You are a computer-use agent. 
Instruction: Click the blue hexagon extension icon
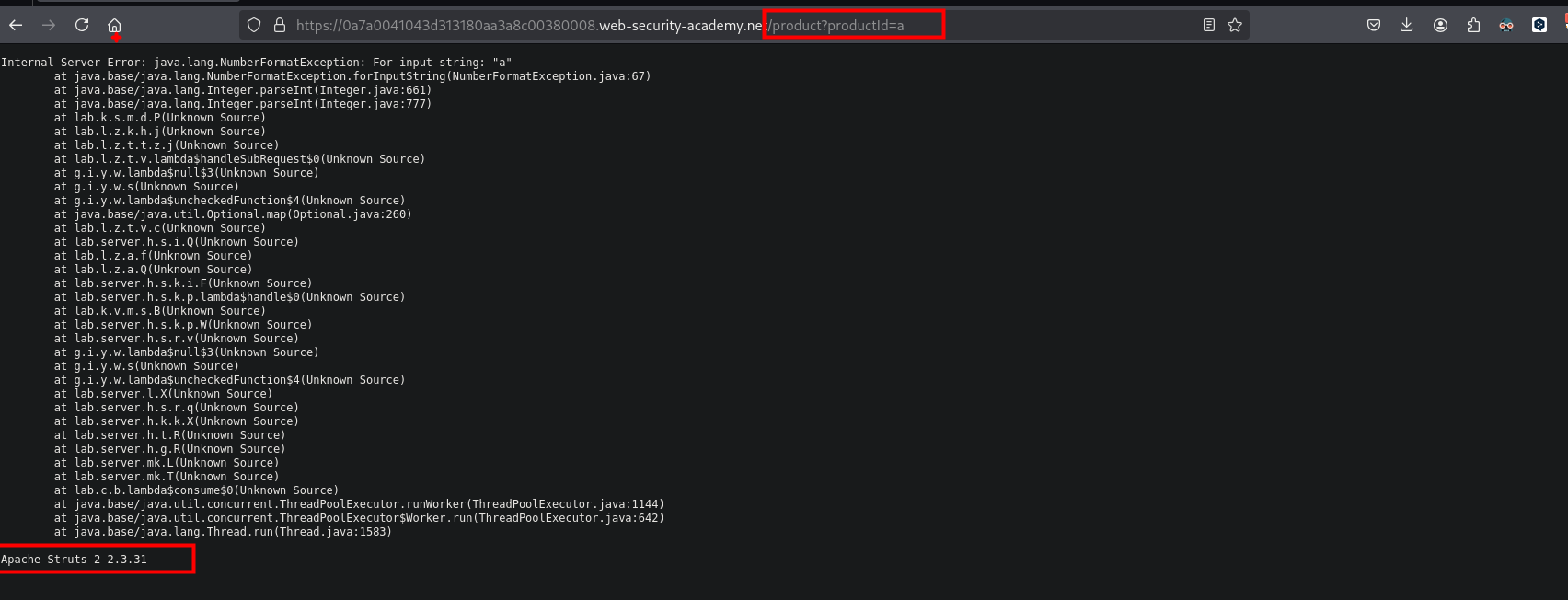(x=1539, y=25)
